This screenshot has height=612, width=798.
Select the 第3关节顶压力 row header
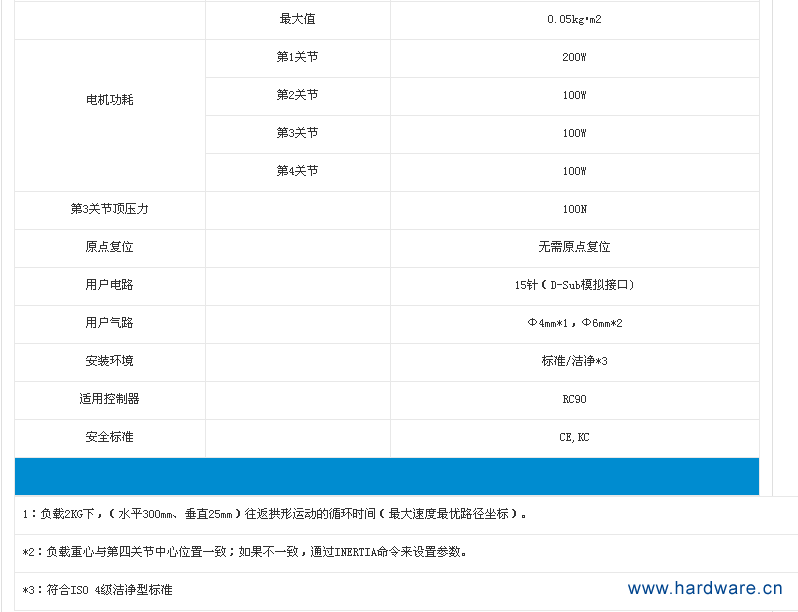tap(110, 210)
